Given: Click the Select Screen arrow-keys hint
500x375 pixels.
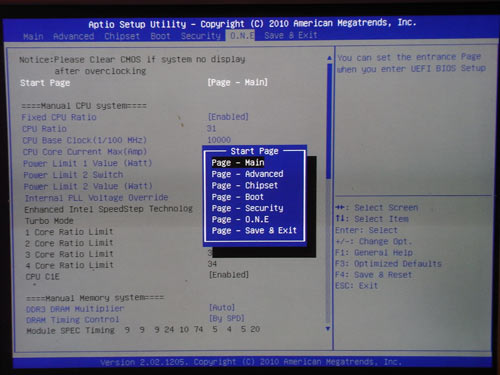Looking at the screenshot, I should [377, 208].
